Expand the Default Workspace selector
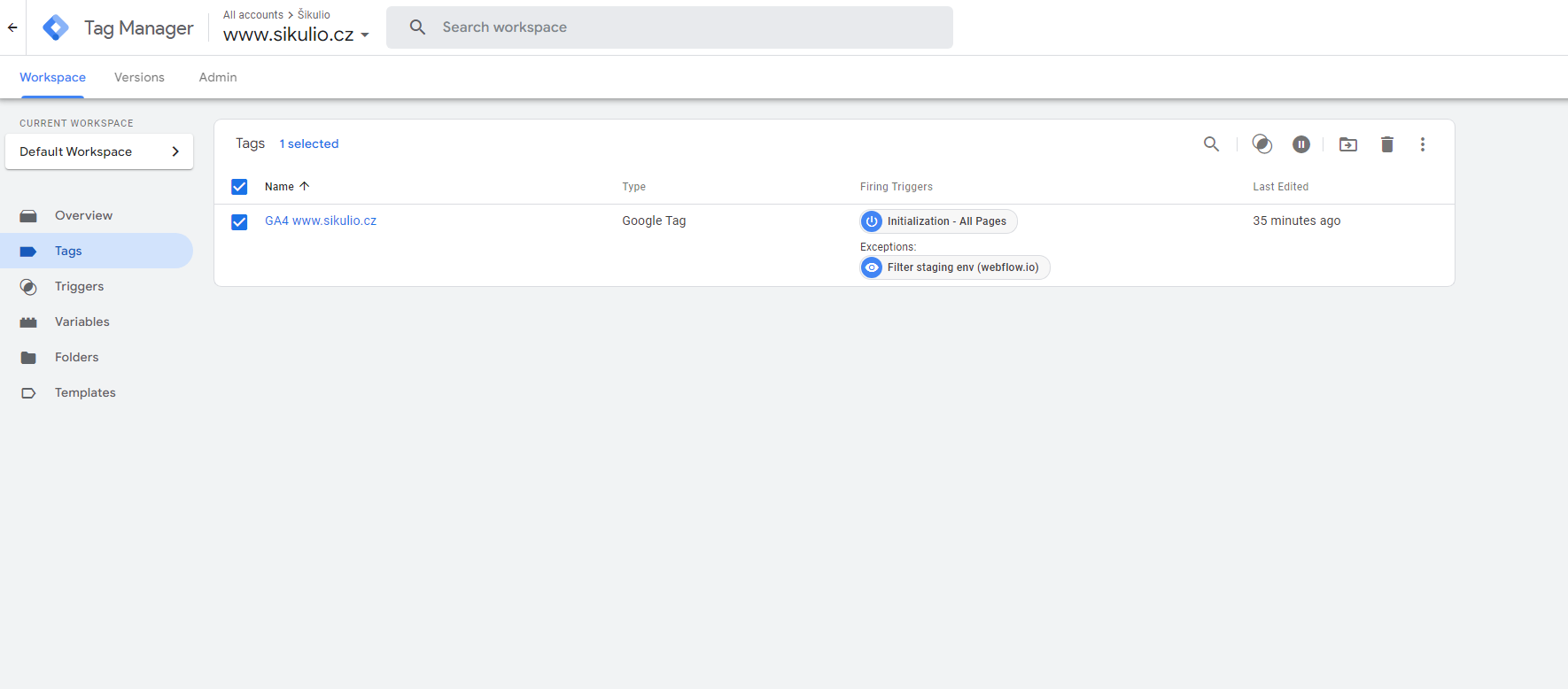Screen dimensions: 1568x689 (99, 151)
